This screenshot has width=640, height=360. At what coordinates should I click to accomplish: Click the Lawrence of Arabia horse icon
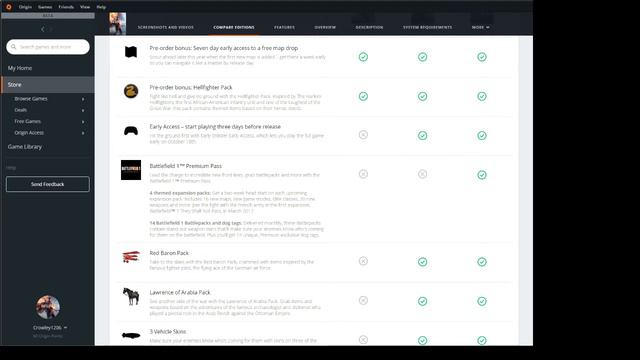131,296
